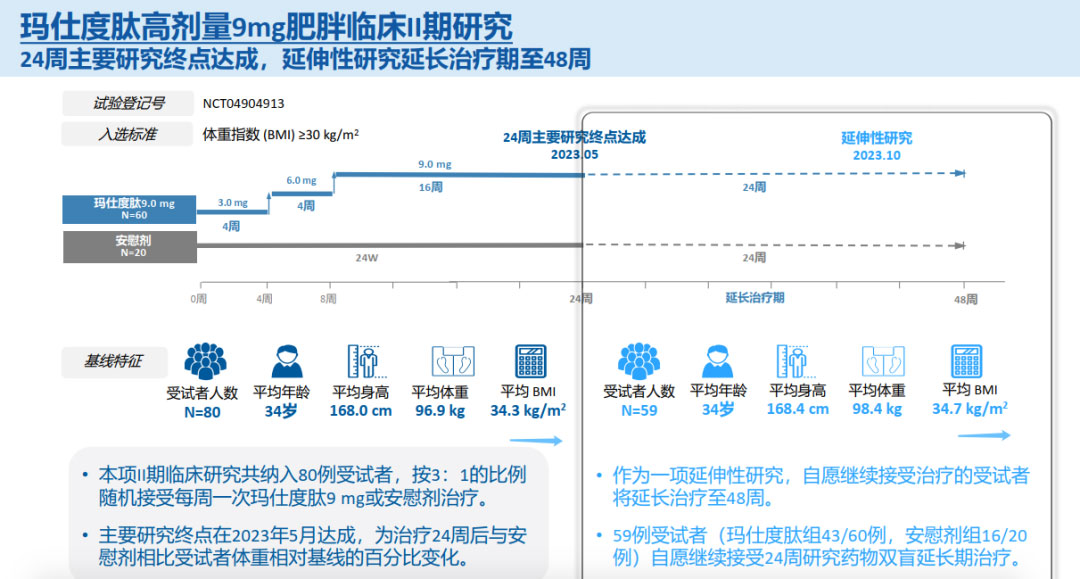Click the gray 安慰剂 N=20 box
1080x579 pixels.
(x=127, y=245)
